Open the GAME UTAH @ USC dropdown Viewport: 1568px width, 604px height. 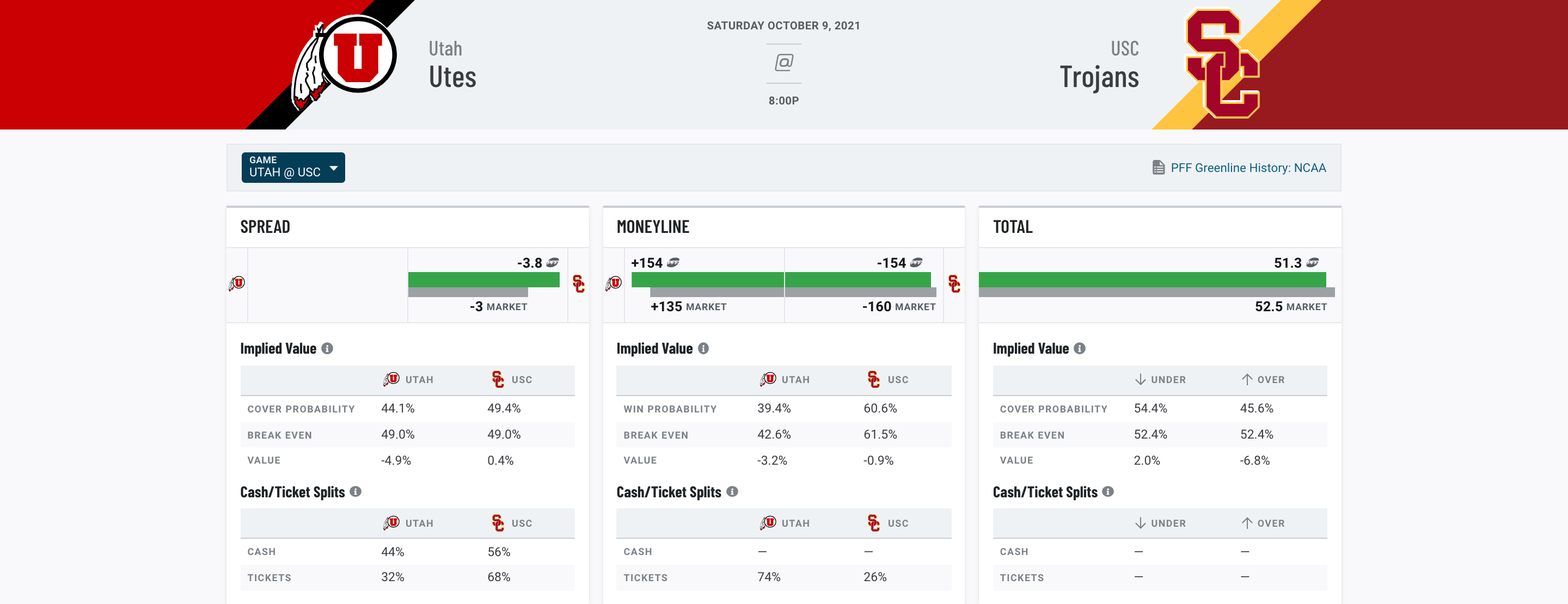pos(293,167)
